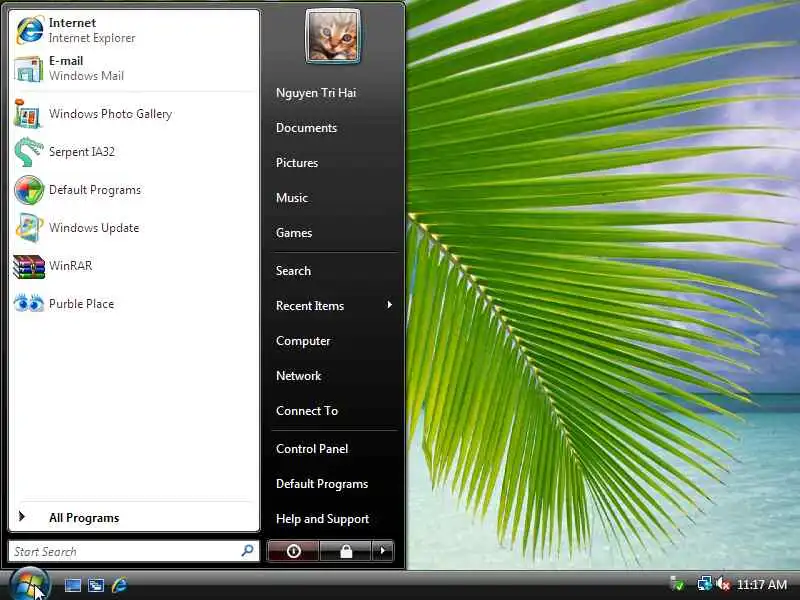Click the network tray icon

(x=705, y=584)
